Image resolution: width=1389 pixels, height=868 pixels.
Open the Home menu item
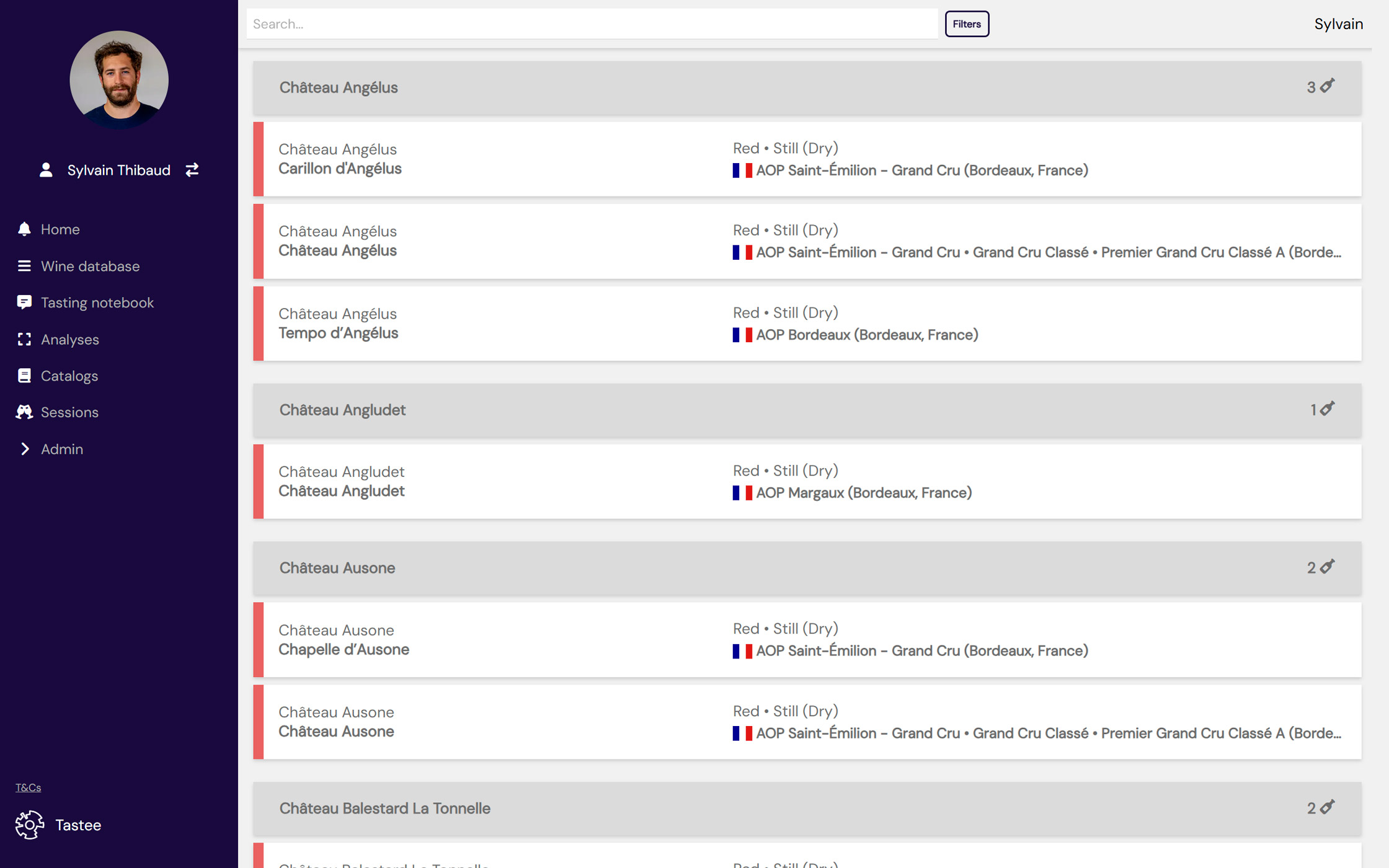tap(60, 229)
